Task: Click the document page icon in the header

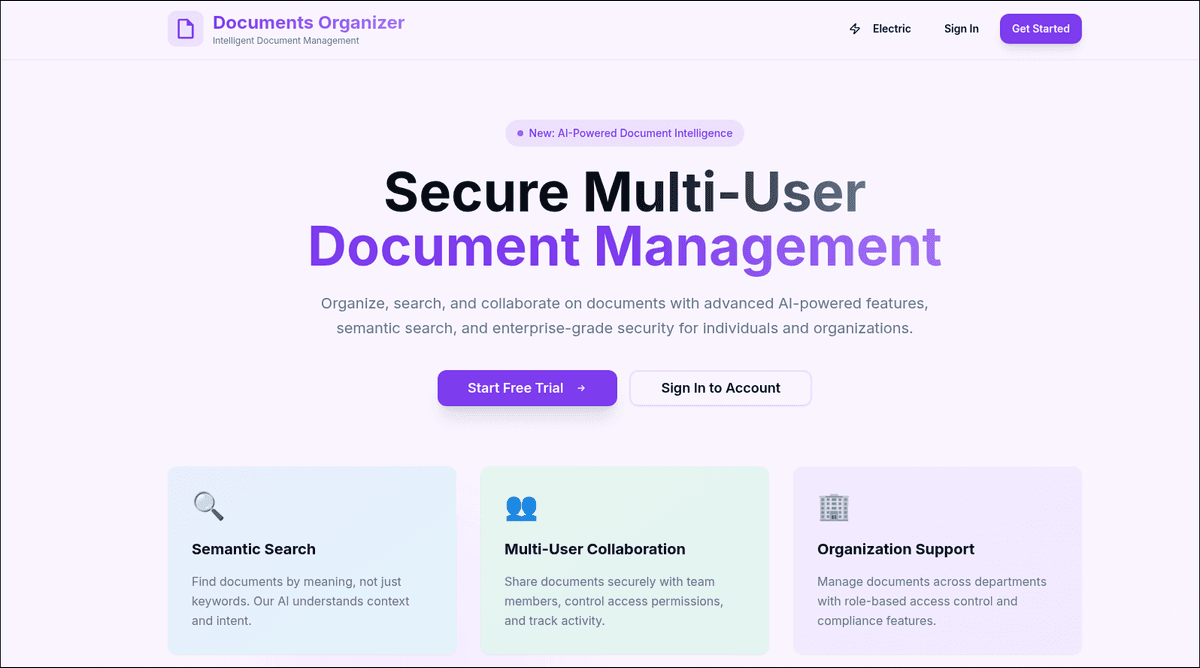Action: click(x=185, y=28)
